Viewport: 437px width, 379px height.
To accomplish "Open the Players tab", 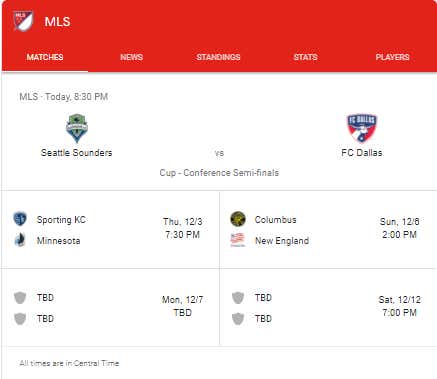I will [392, 57].
